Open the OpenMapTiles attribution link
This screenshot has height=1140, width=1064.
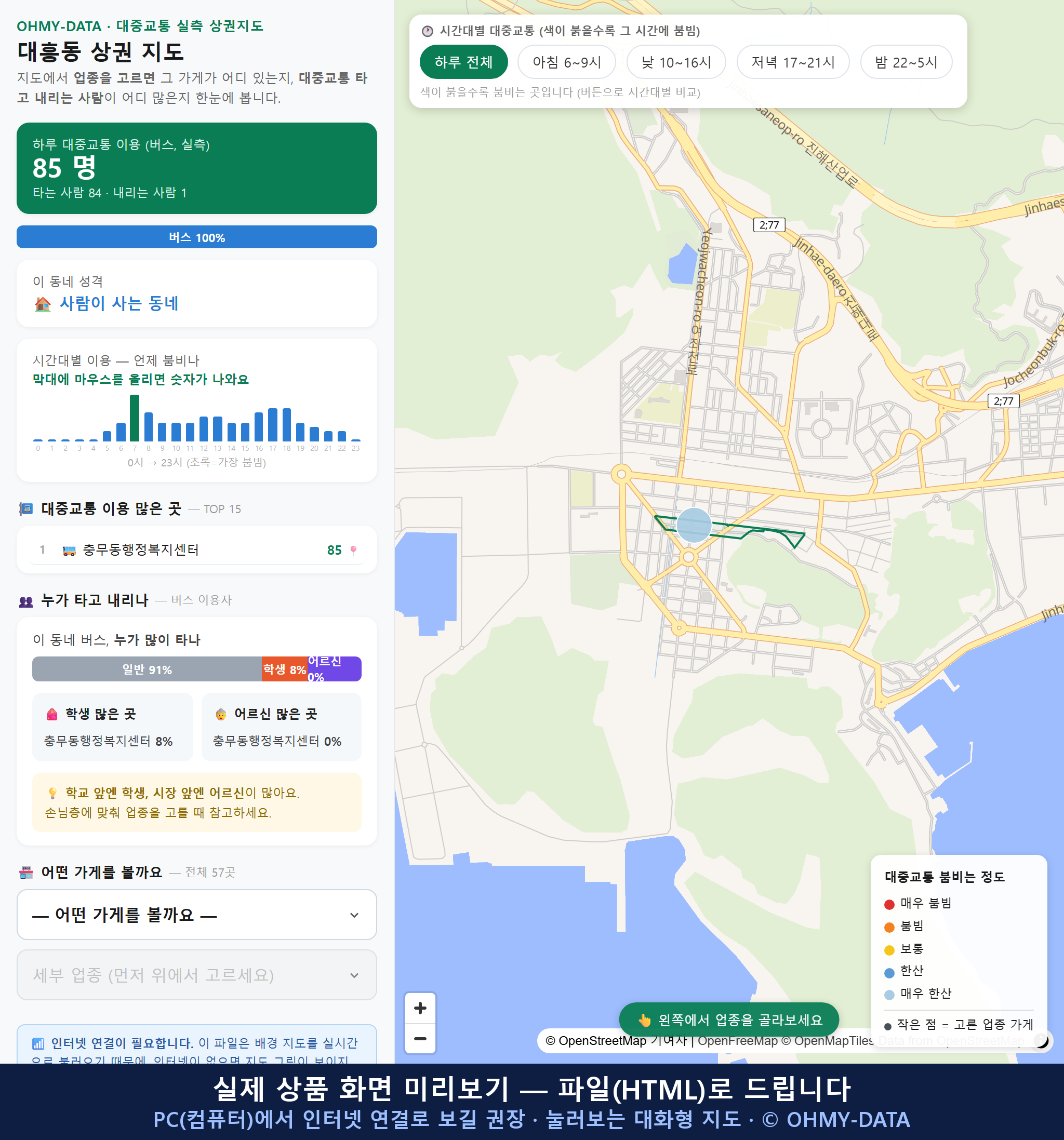click(827, 1040)
